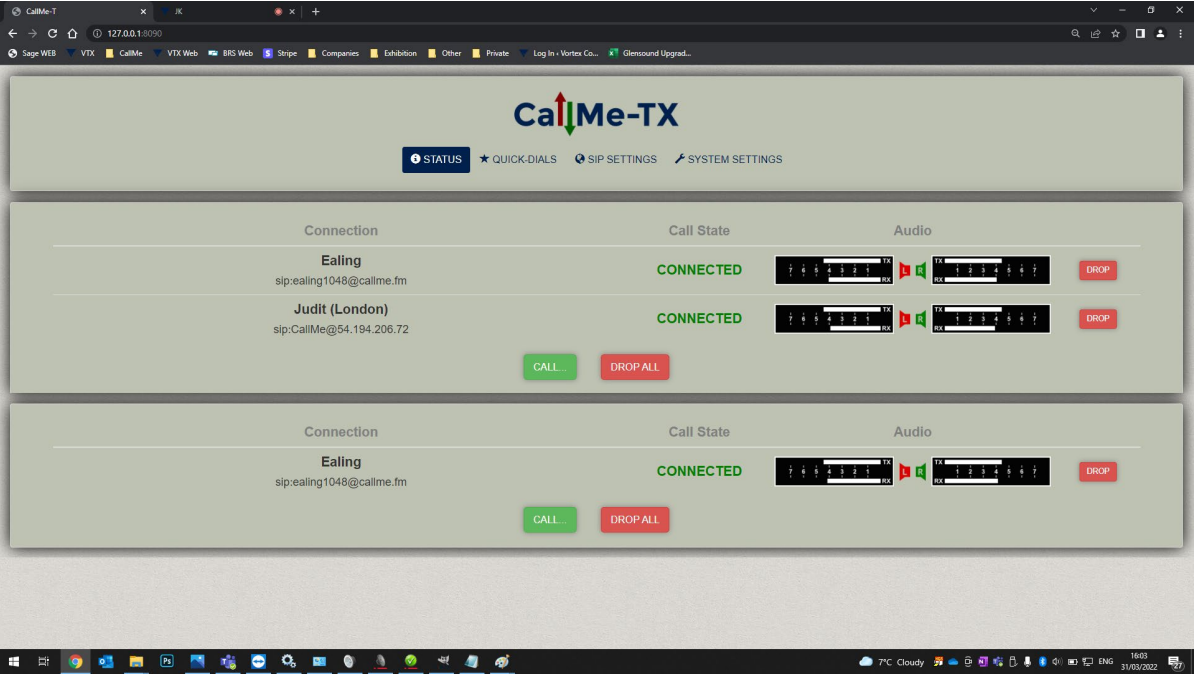Select the star icon beside QUICK-DIALS
1196x675 pixels.
coord(482,158)
